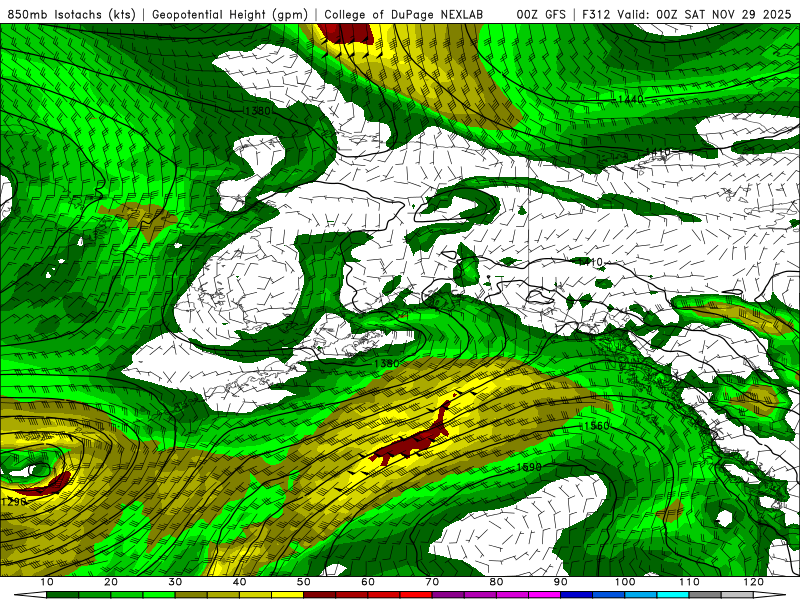Click 'Valid: 00Z SAT NOV 29 2025' text
The width and height of the screenshot is (800, 600).
click(x=704, y=15)
